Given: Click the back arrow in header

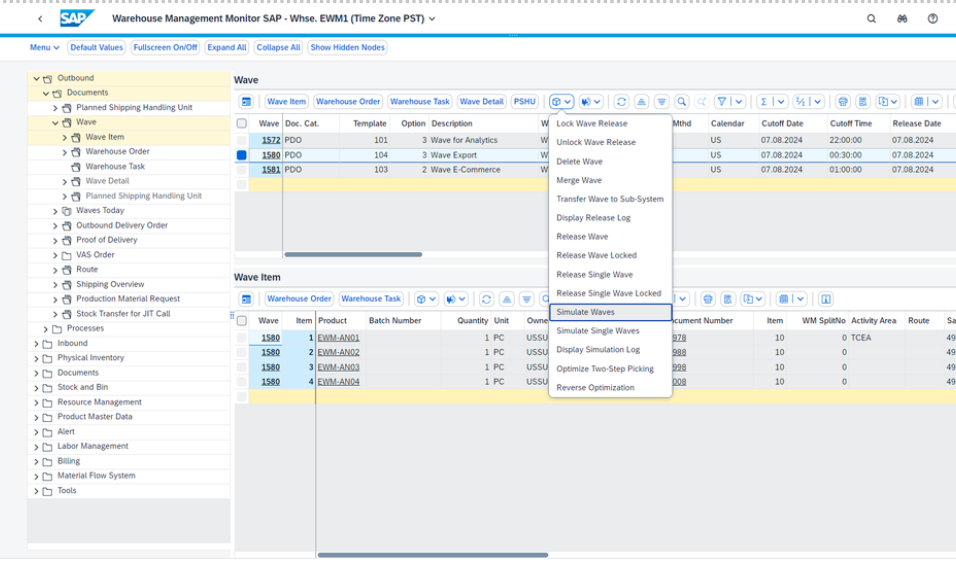Looking at the screenshot, I should 40,19.
